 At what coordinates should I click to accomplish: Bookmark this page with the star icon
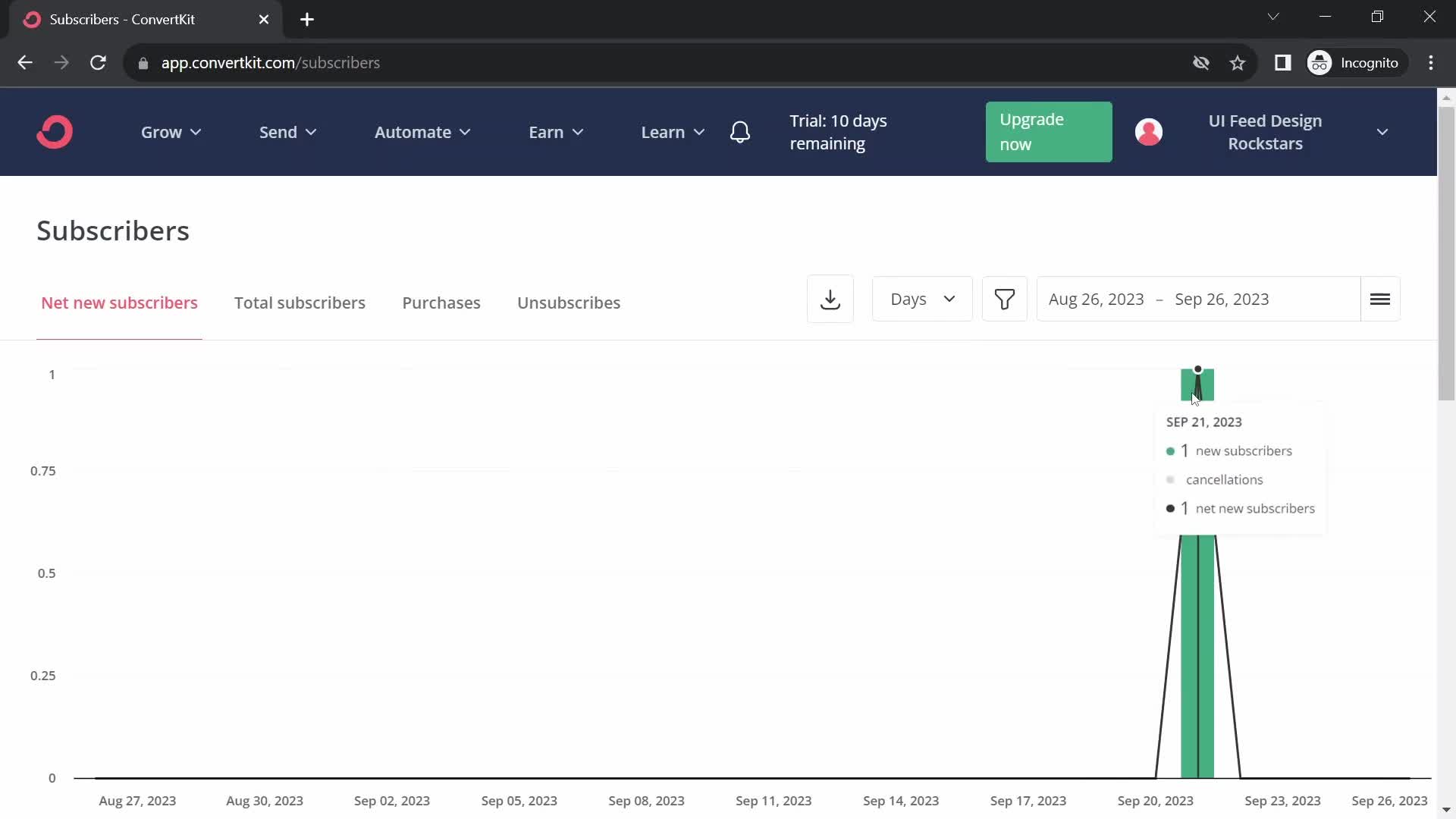1238,63
